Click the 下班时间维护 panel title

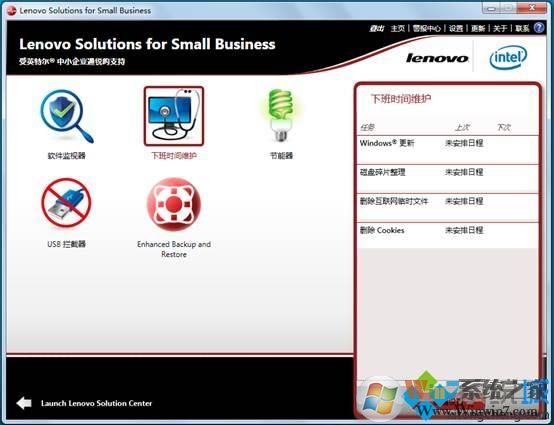[401, 99]
